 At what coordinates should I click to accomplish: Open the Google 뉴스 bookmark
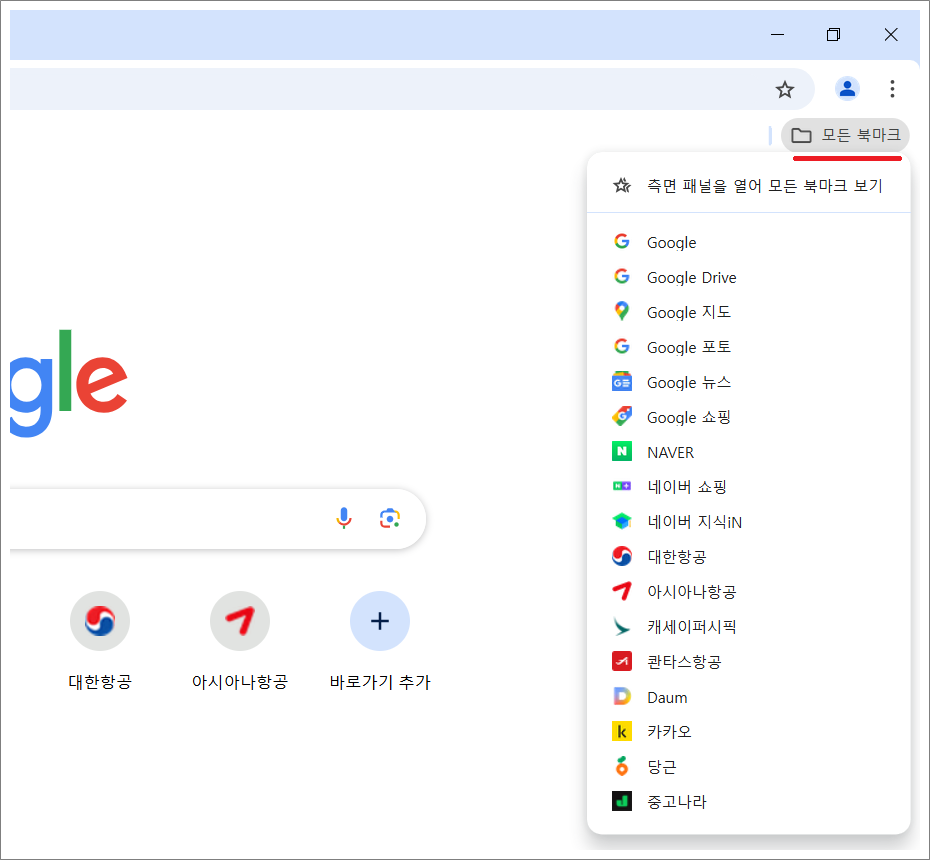tap(749, 382)
